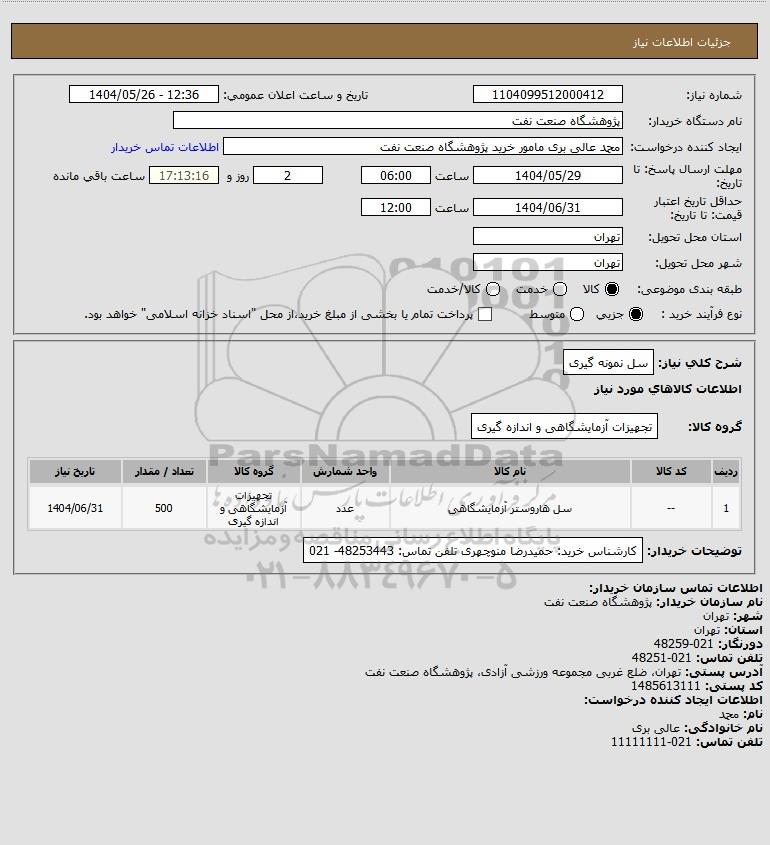
Task: Click the سل هاروستر آزمایشگاهی table row
Action: 384,508
